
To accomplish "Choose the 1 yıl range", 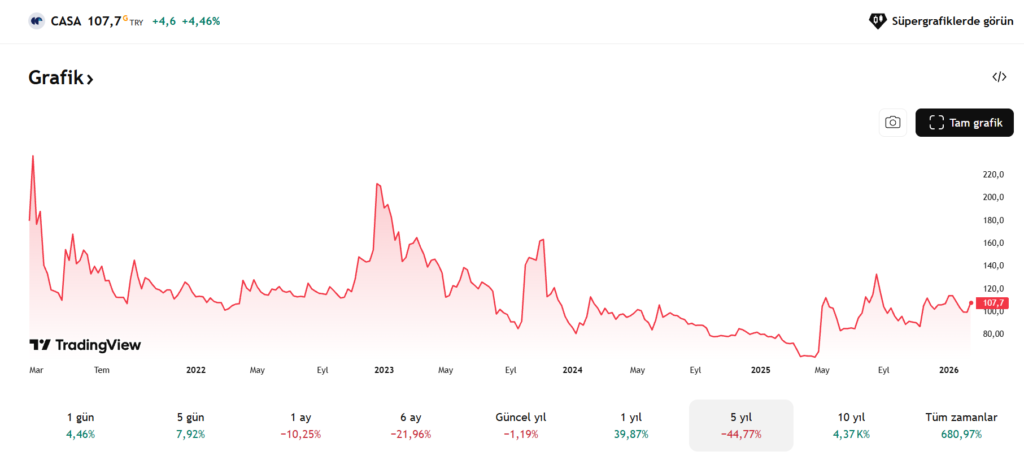I will [631, 425].
